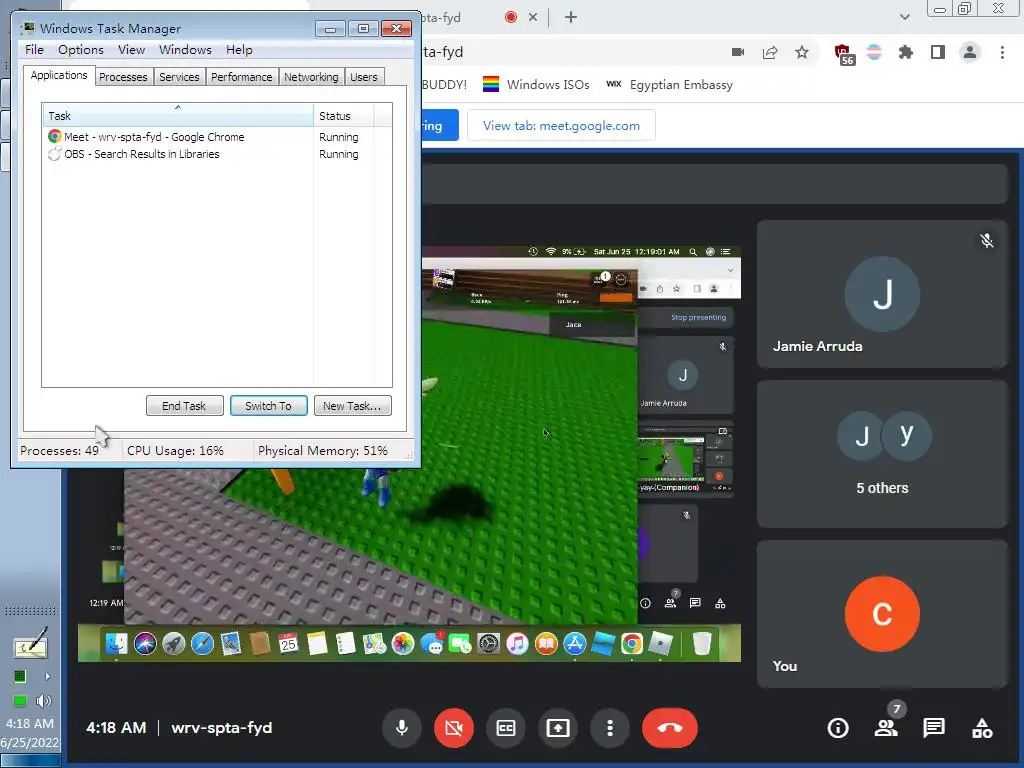The height and width of the screenshot is (768, 1024).
Task: Open the Help menu in Task Manager
Action: 239,50
